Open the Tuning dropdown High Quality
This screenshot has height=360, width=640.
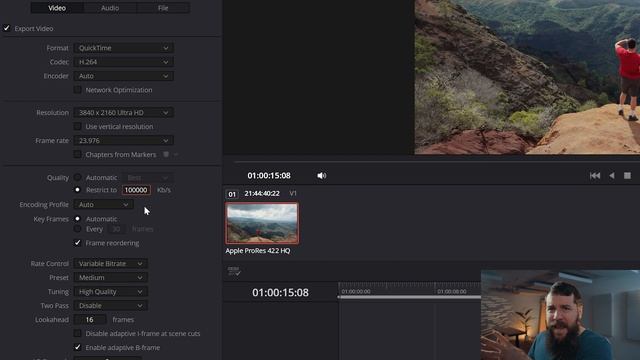[x=110, y=291]
